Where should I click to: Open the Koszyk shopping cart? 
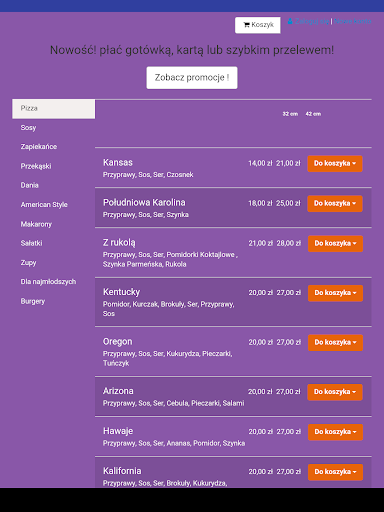(258, 25)
